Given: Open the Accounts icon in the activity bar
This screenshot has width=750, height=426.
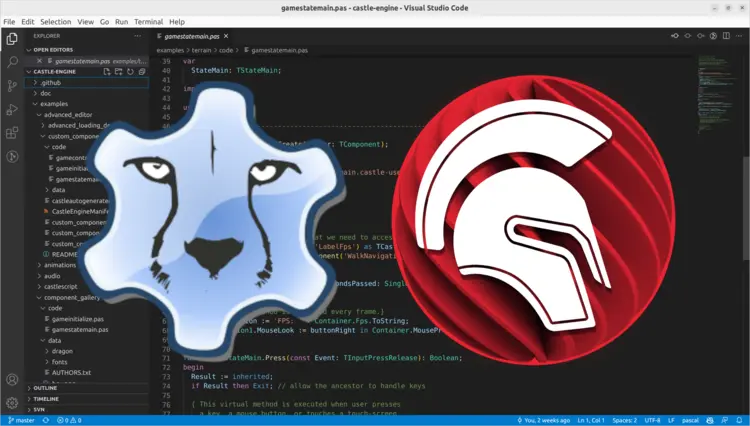Looking at the screenshot, I should (12, 380).
